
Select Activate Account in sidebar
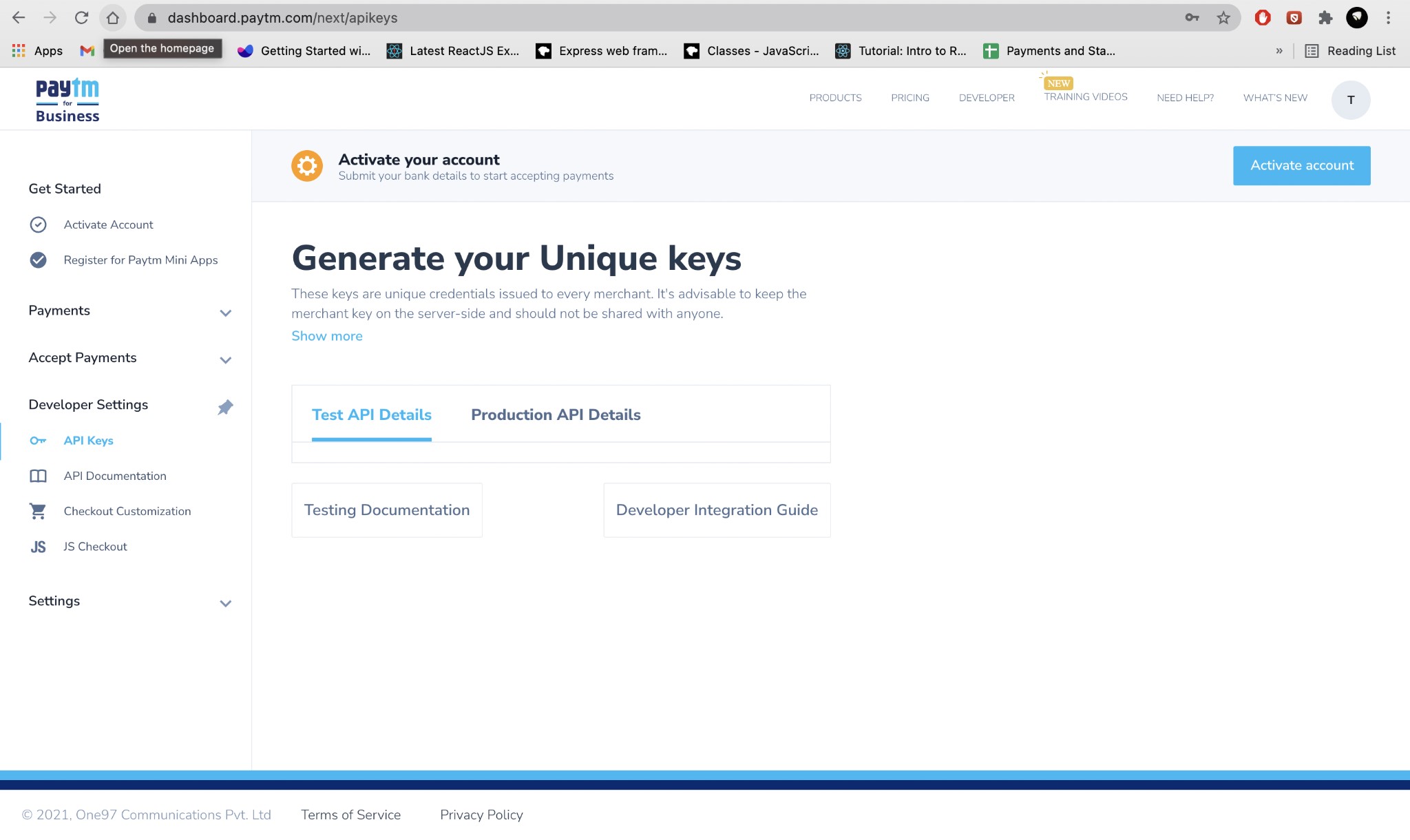point(108,224)
